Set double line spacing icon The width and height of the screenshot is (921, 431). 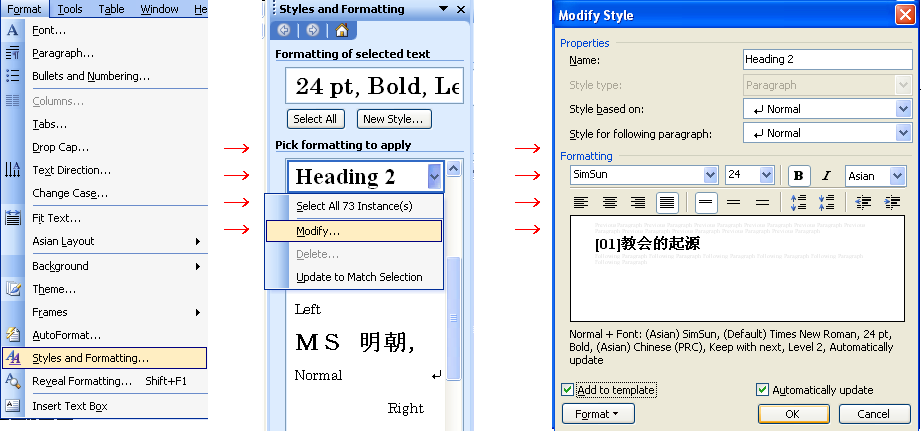(762, 203)
